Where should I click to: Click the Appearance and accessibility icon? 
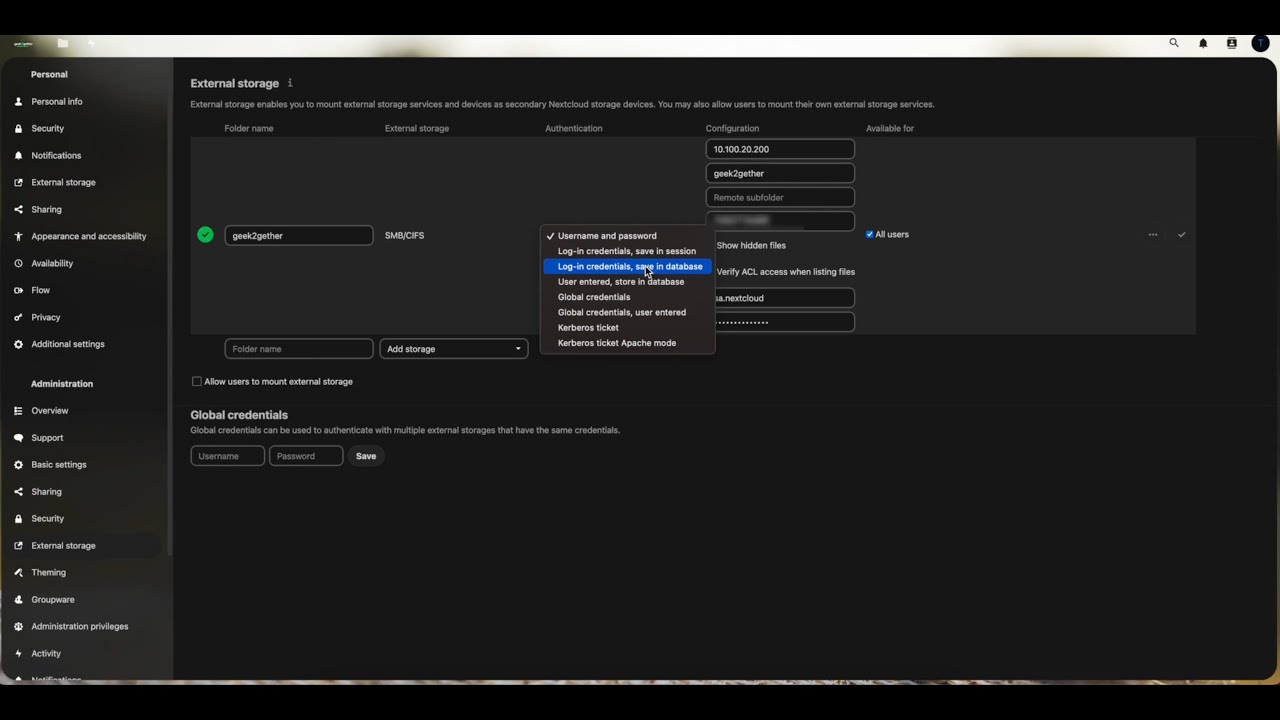(18, 237)
